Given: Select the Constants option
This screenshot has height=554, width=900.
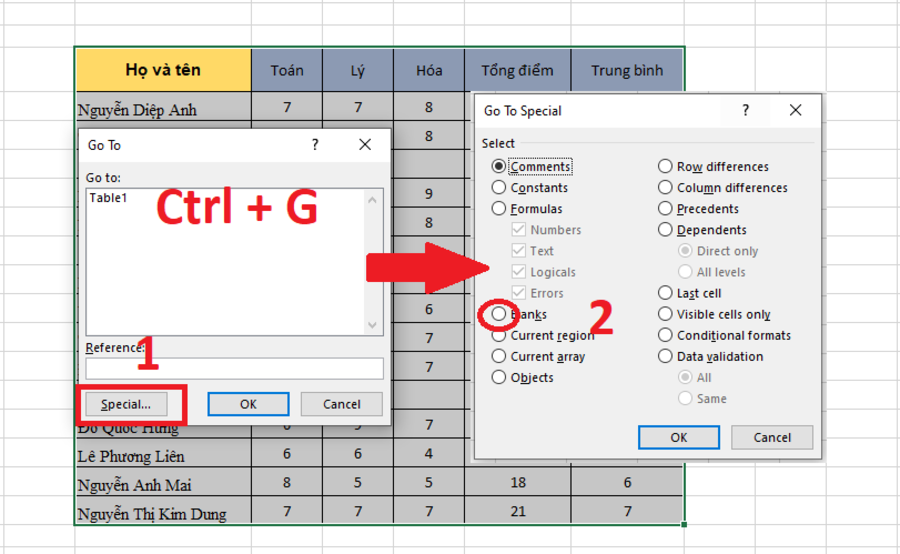Looking at the screenshot, I should [498, 188].
